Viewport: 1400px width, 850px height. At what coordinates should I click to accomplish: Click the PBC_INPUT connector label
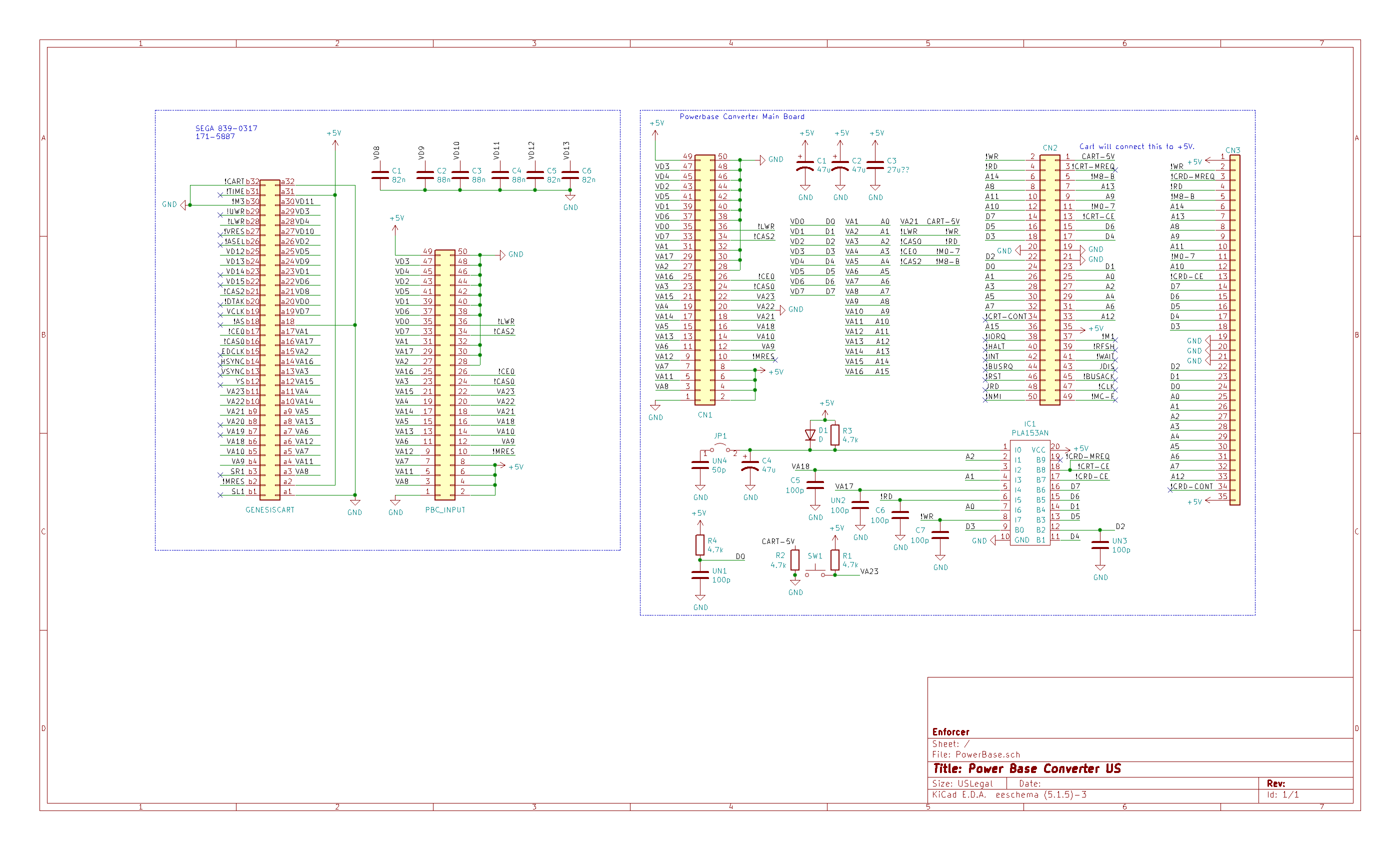click(x=445, y=509)
